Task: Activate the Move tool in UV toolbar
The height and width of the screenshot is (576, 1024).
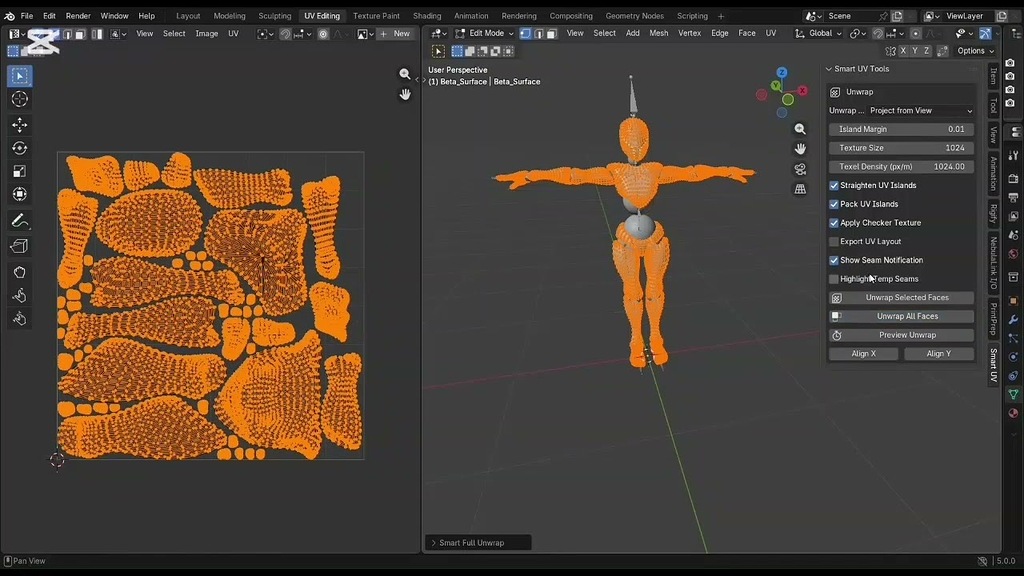Action: [x=20, y=125]
